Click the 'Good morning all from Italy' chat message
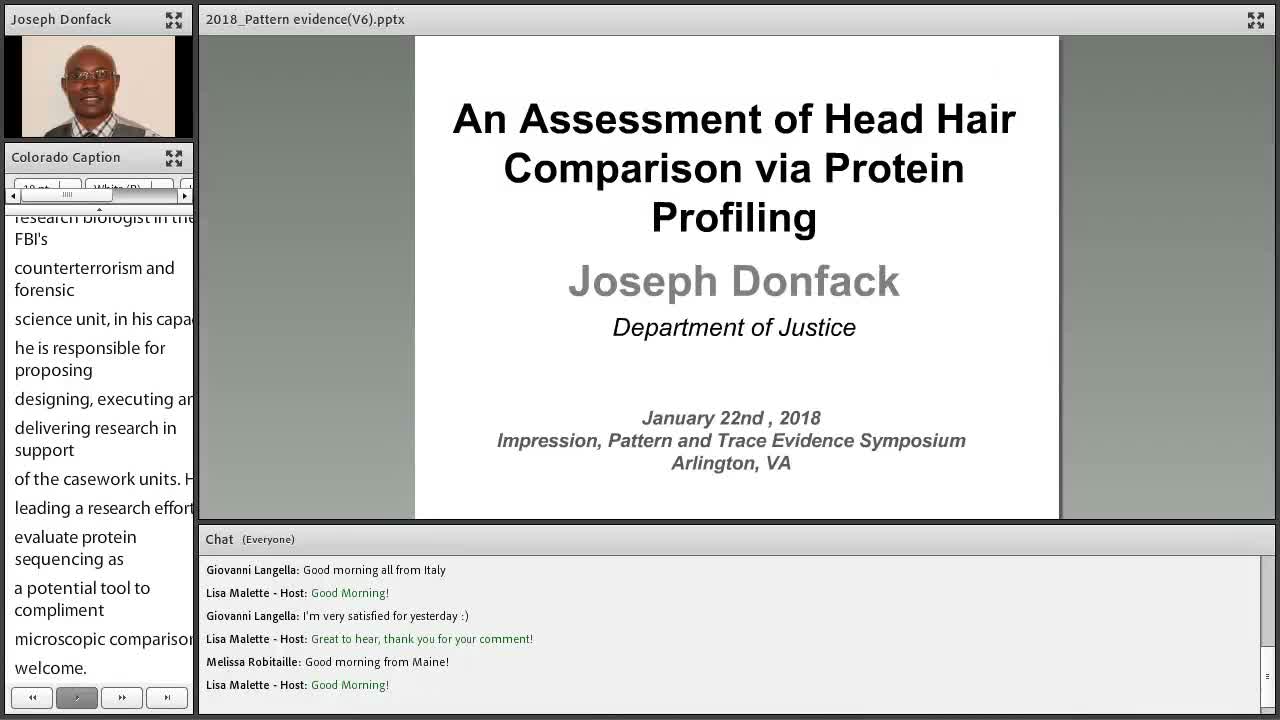 click(x=374, y=570)
